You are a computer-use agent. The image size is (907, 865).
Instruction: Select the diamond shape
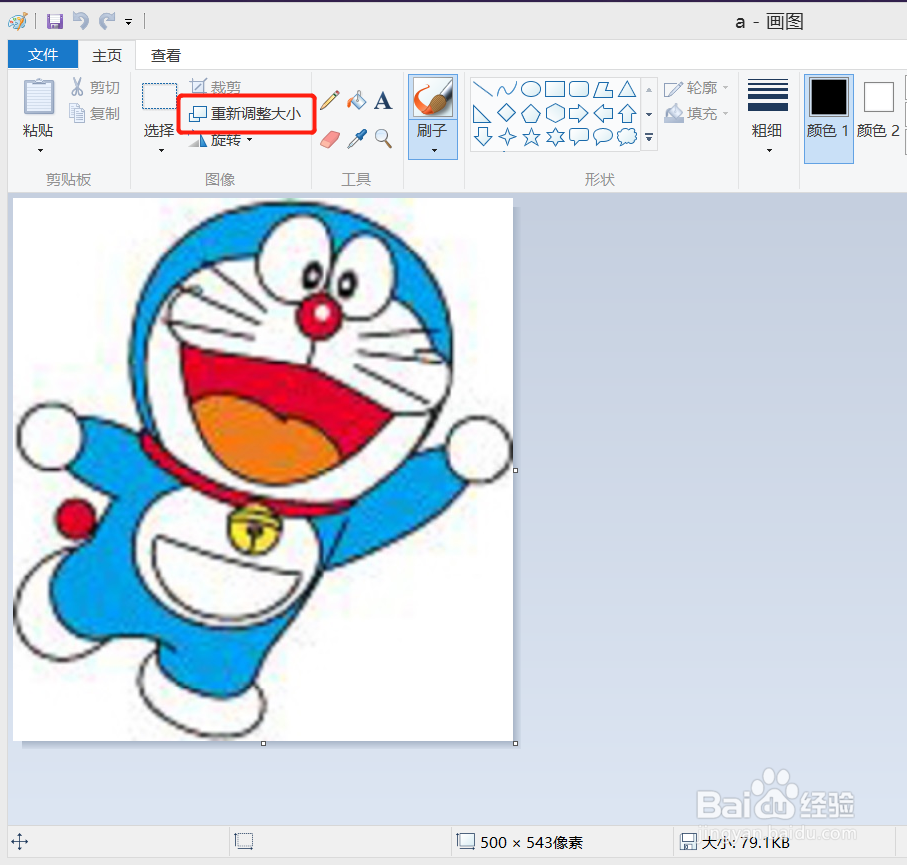pos(507,113)
